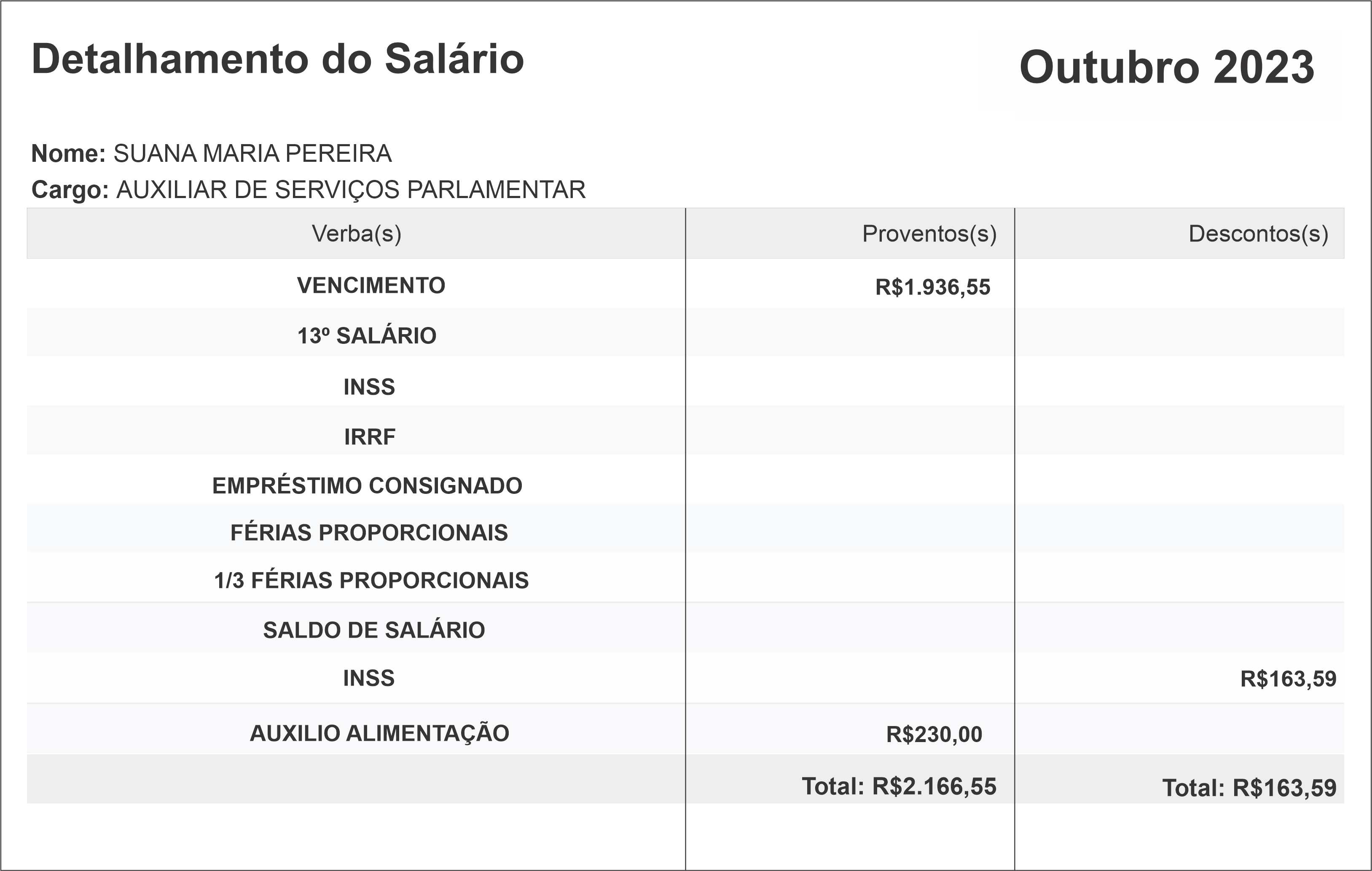Select the Total R$2.166,55 proventos cell
The width and height of the screenshot is (1372, 871).
tap(899, 787)
